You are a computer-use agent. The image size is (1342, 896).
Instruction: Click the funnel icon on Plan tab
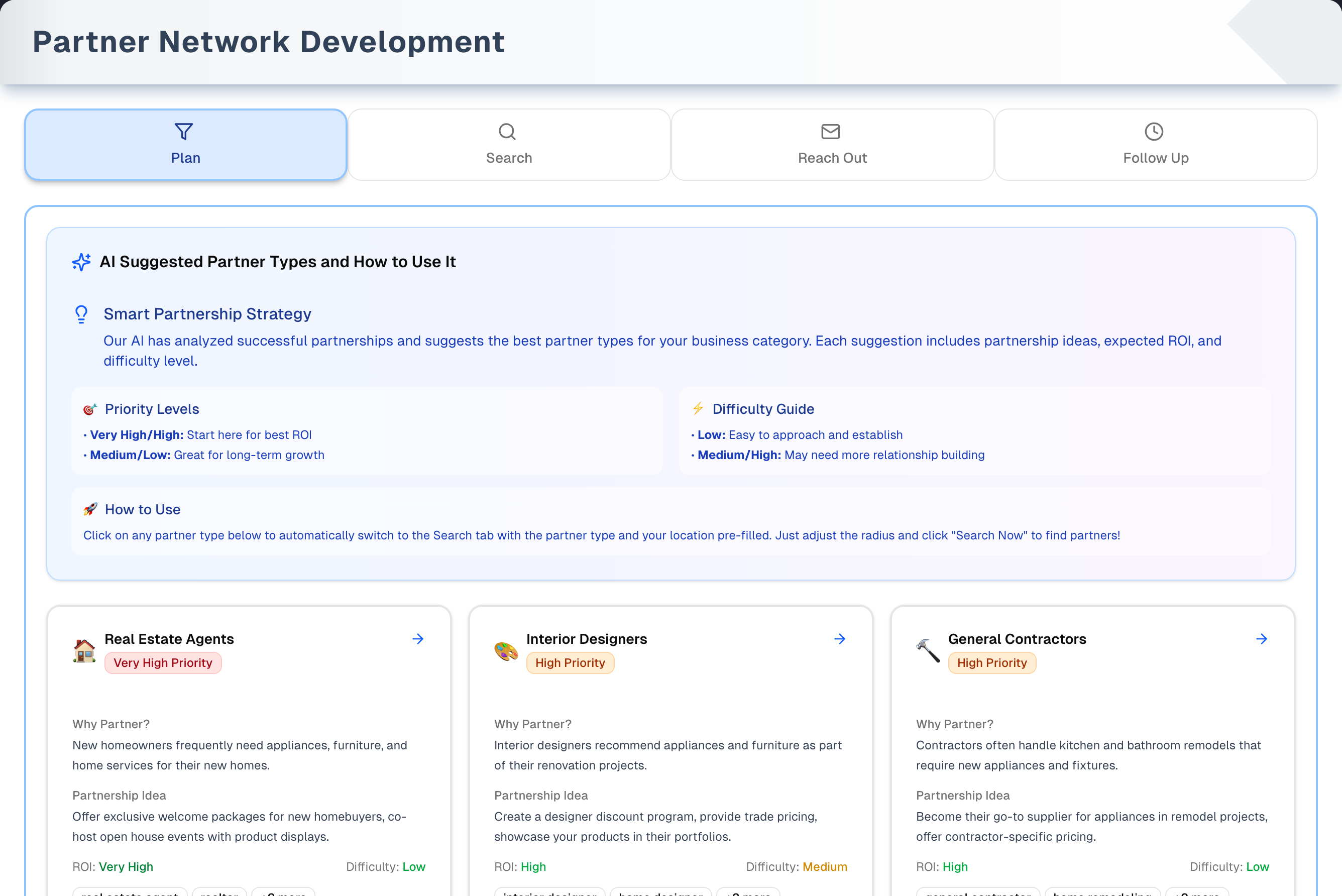(183, 132)
